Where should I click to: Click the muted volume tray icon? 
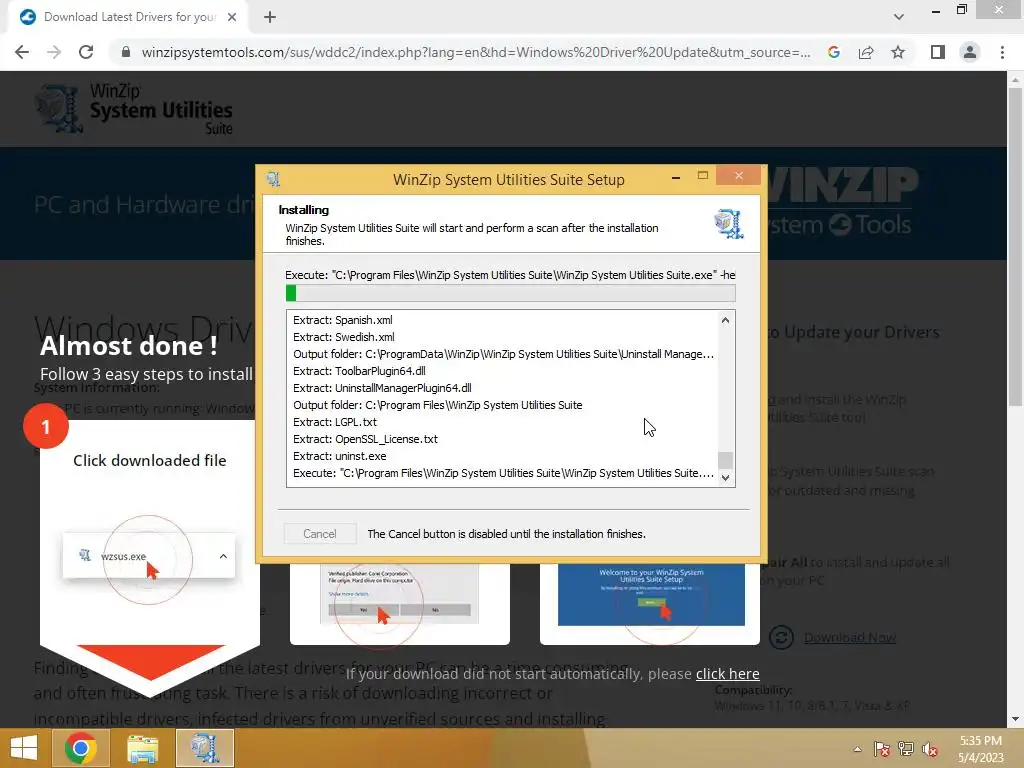click(930, 749)
